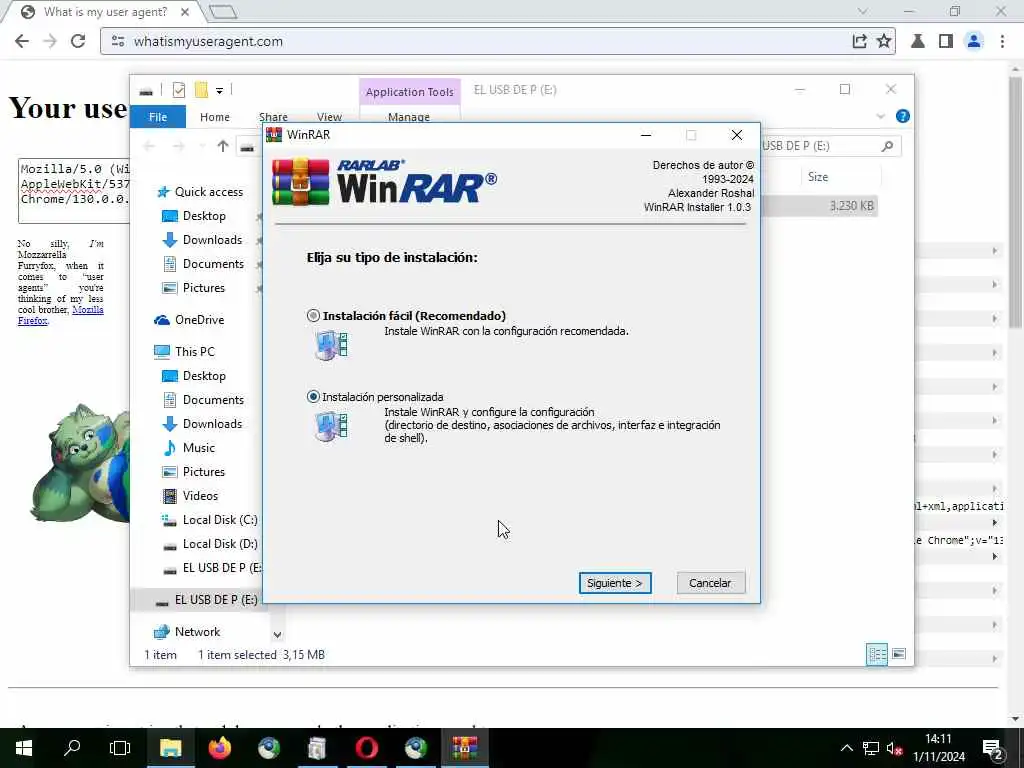Open the Manage tab in Explorer

coord(409,117)
